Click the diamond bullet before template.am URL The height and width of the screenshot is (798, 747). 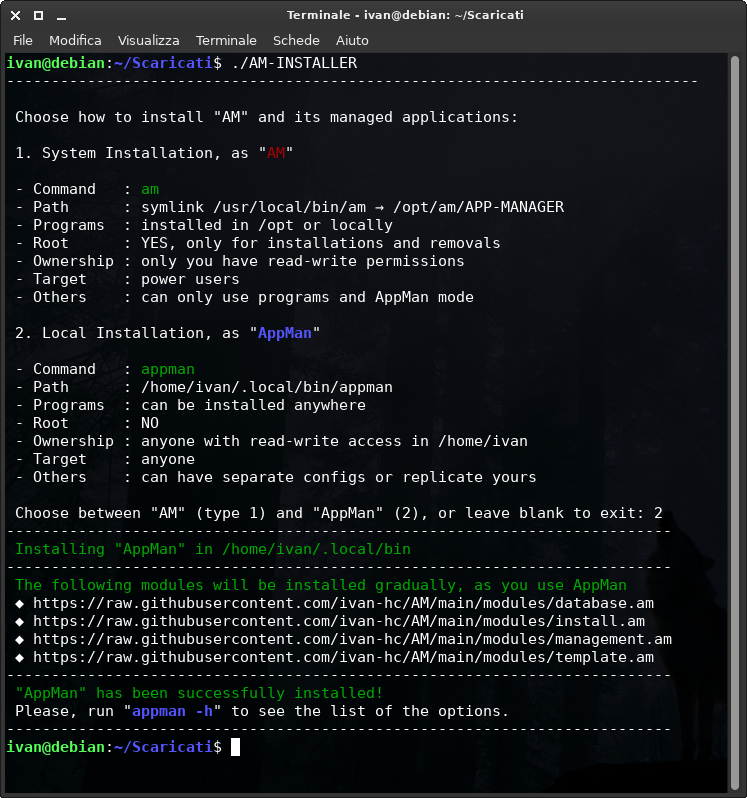tap(20, 658)
